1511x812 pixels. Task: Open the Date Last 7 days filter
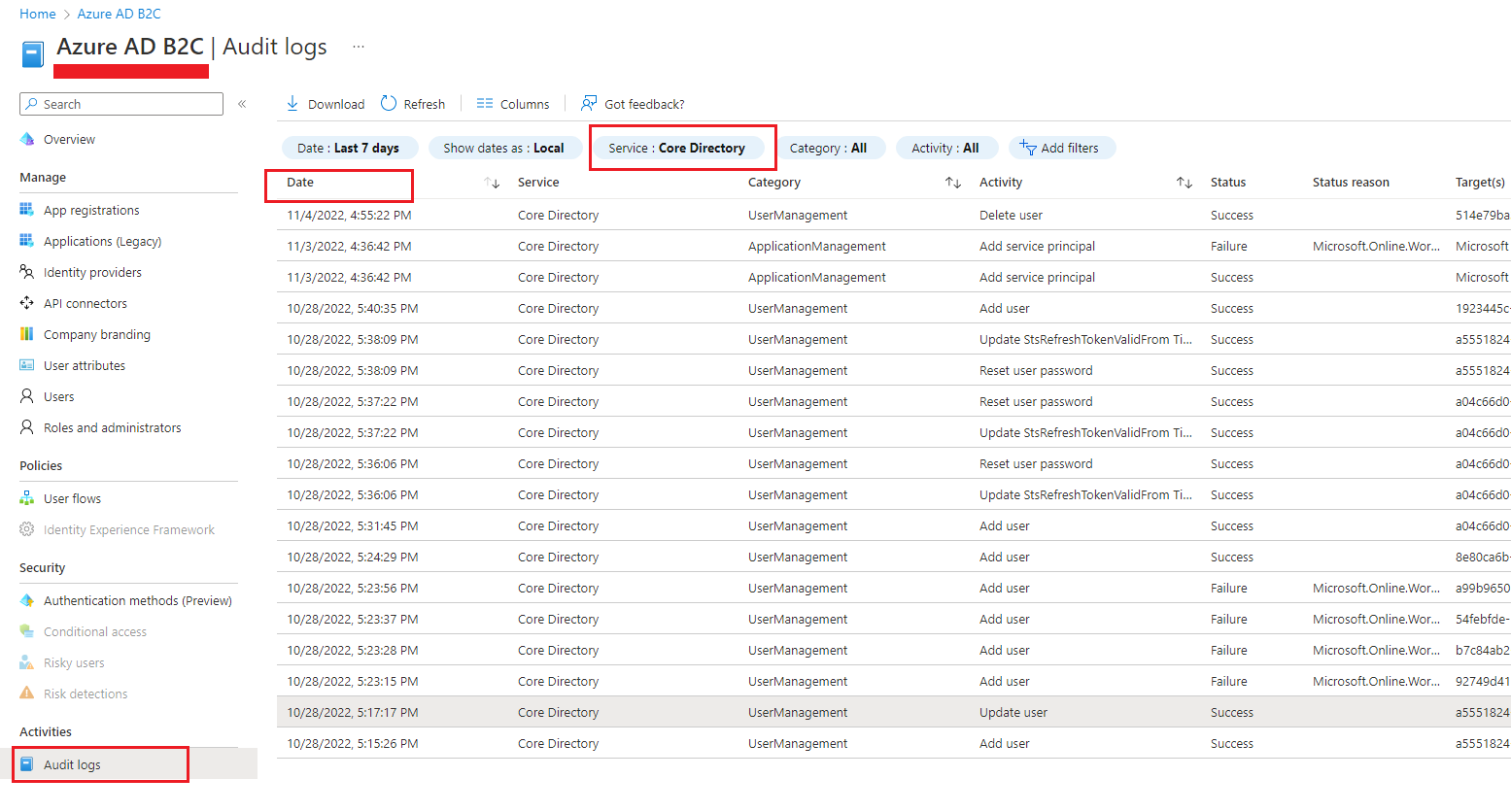pyautogui.click(x=349, y=148)
